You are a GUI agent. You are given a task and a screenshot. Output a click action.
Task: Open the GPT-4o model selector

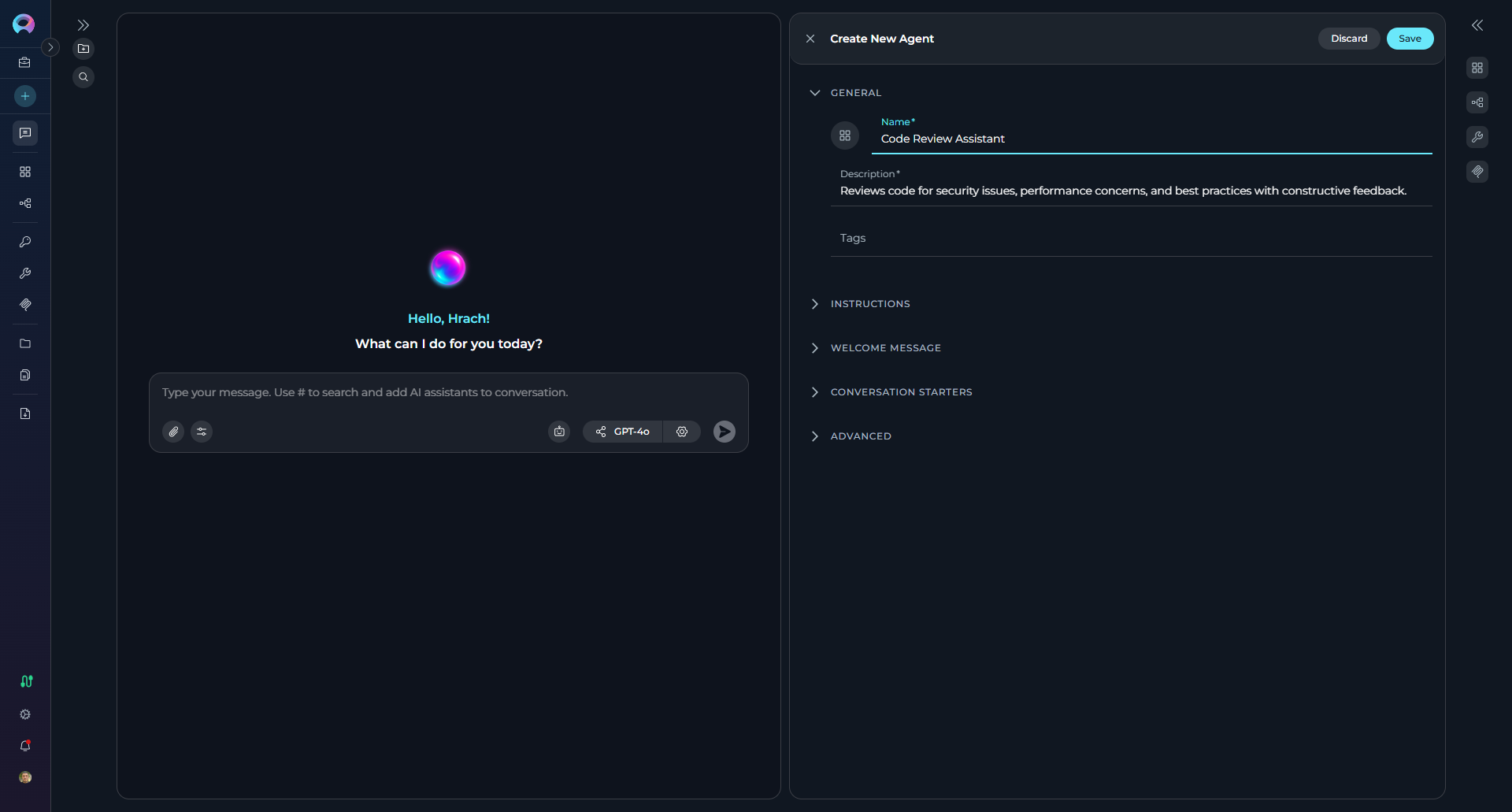623,432
